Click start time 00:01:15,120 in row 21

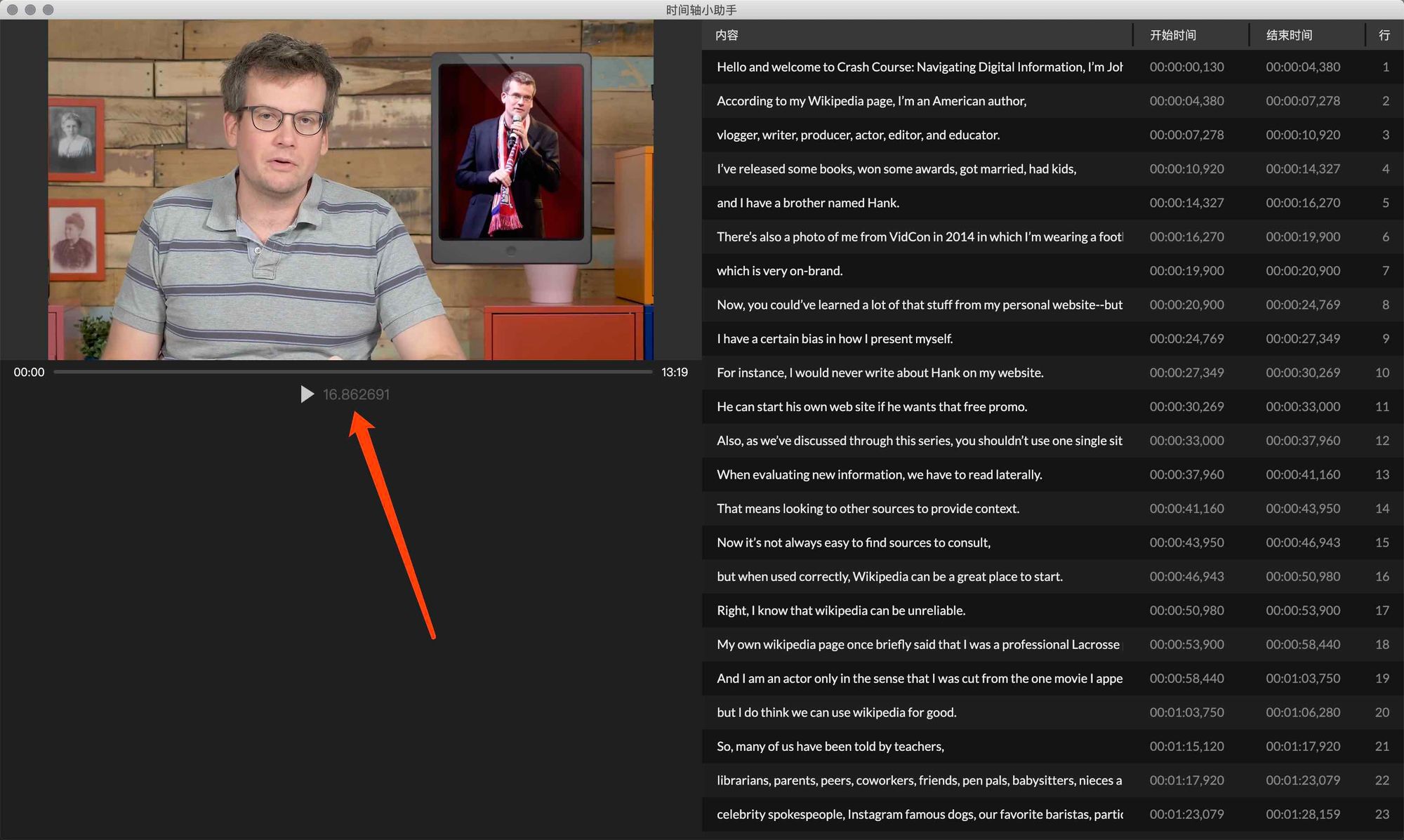1186,747
